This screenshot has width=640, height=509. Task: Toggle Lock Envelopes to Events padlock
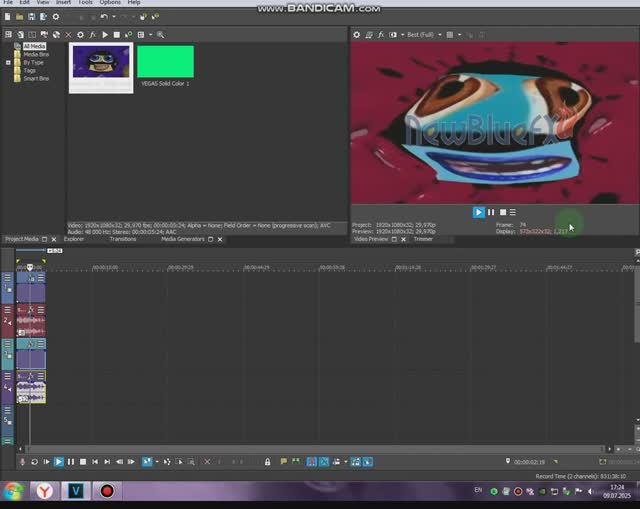267,462
